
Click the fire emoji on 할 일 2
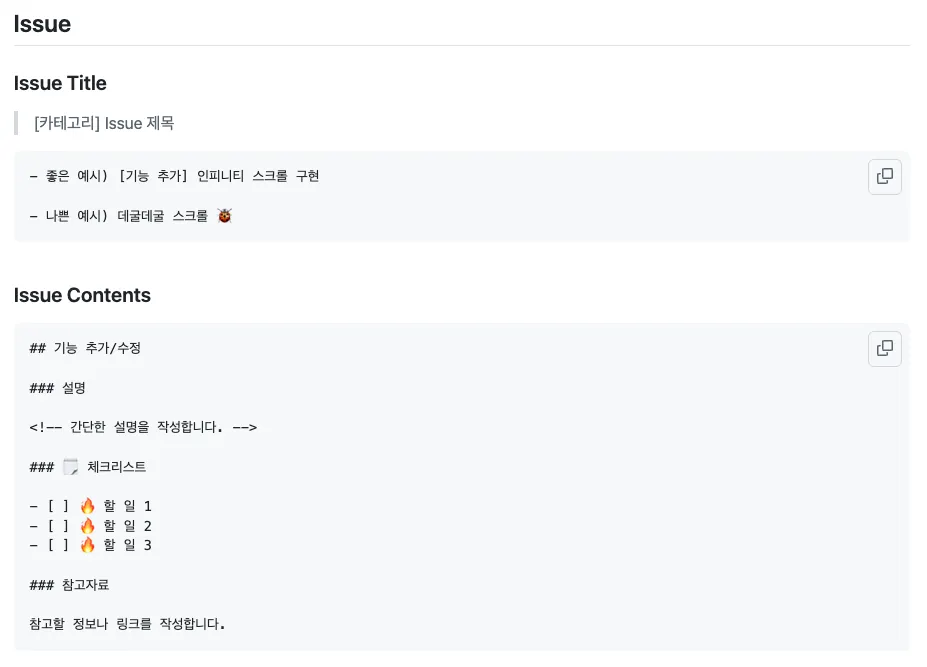coord(87,526)
